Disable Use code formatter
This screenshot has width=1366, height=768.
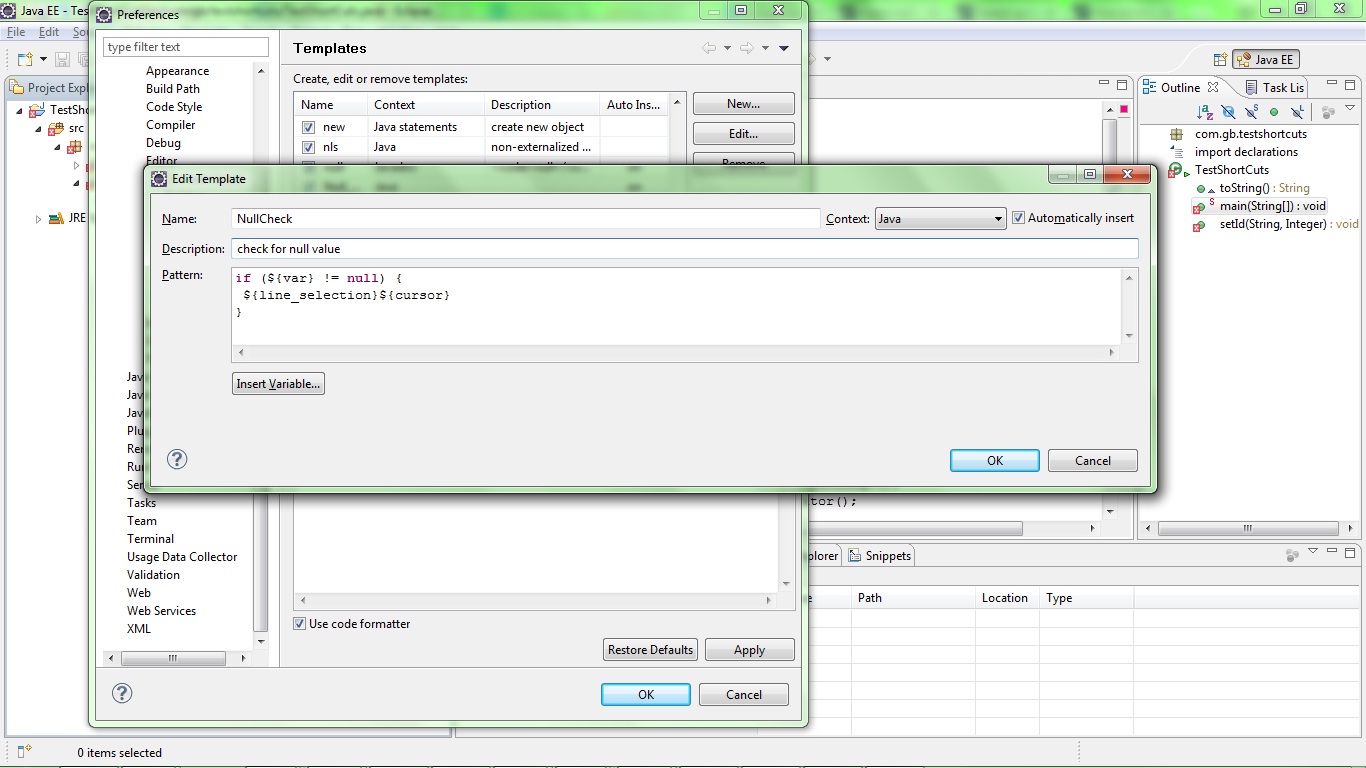298,623
